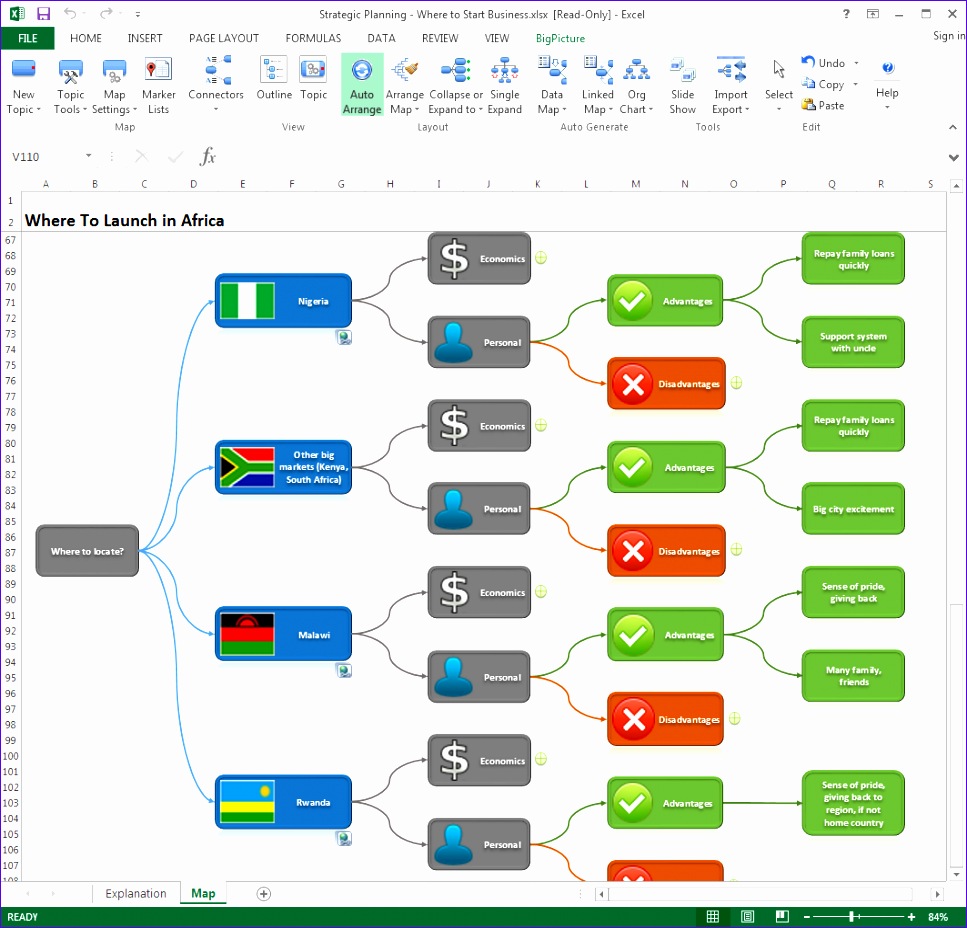
Task: Save the workbook from quick access toolbar
Action: click(x=43, y=14)
